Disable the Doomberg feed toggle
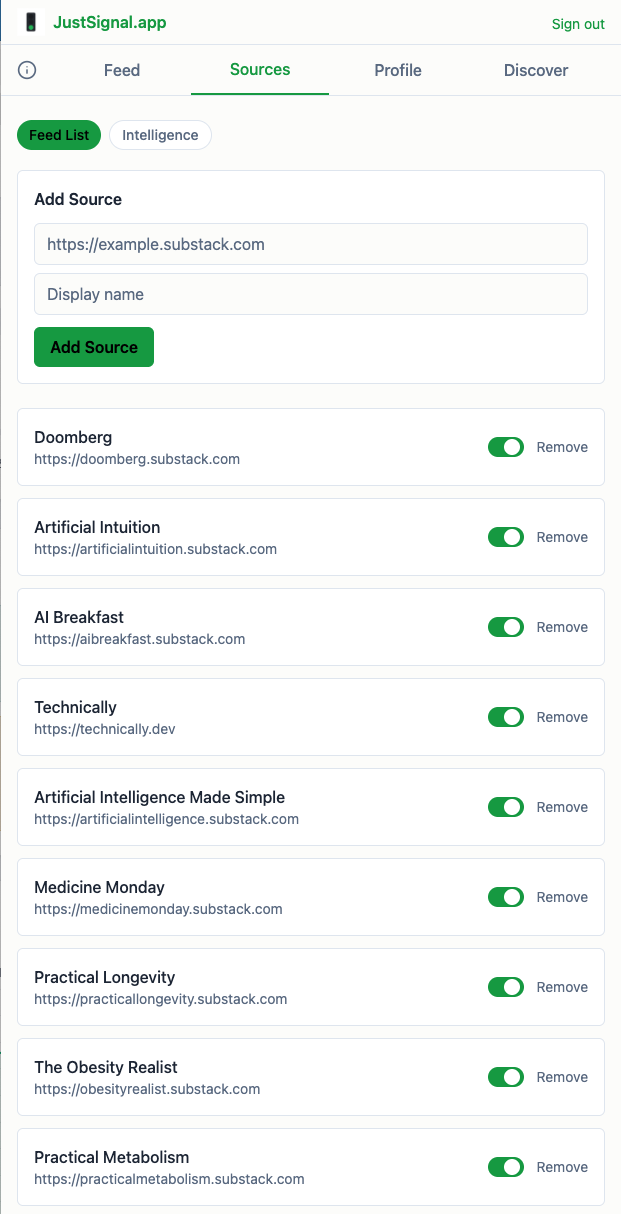 506,447
